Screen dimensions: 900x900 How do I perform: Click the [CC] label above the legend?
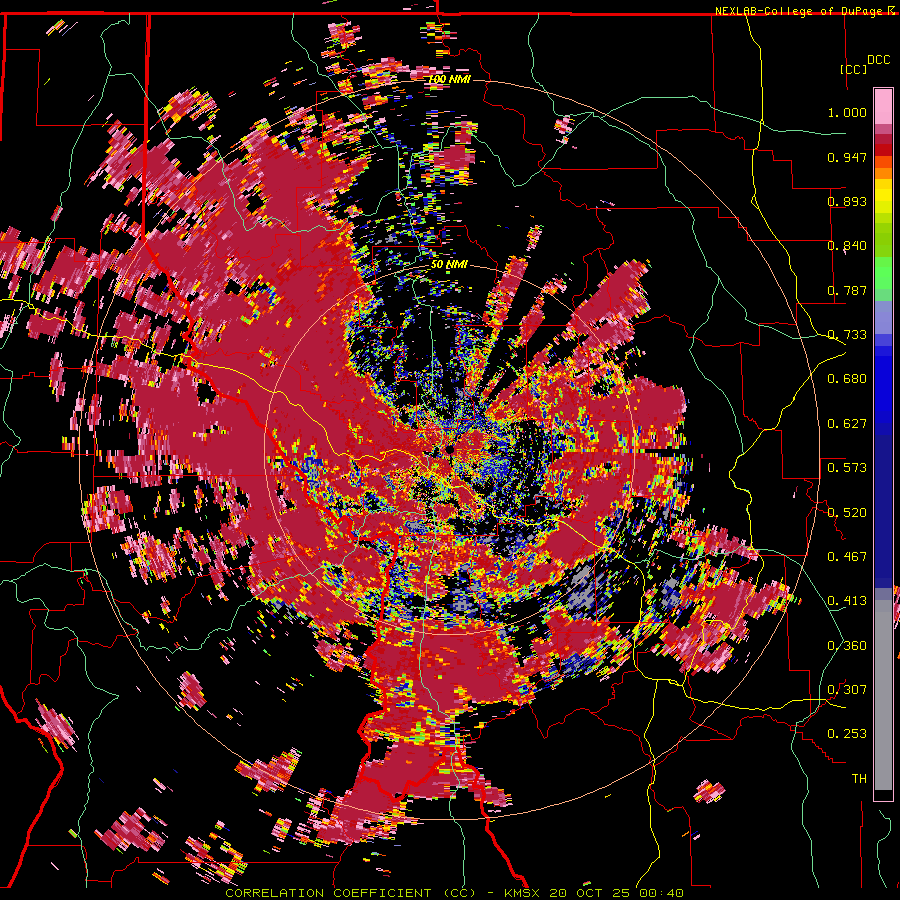tap(854, 69)
